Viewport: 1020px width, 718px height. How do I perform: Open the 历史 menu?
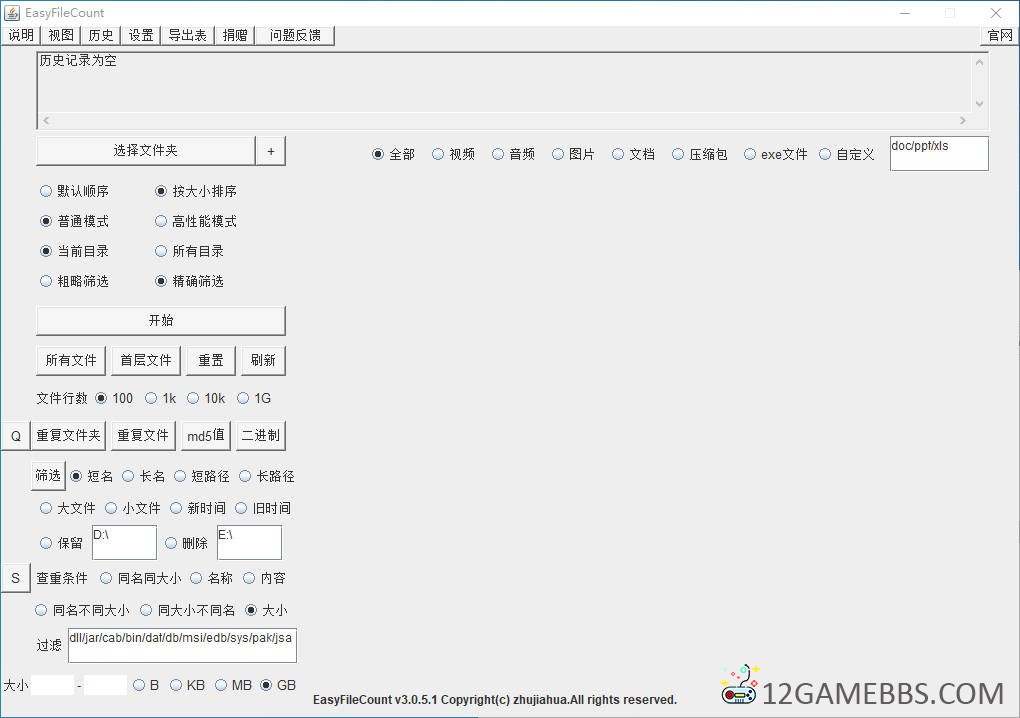pyautogui.click(x=101, y=35)
